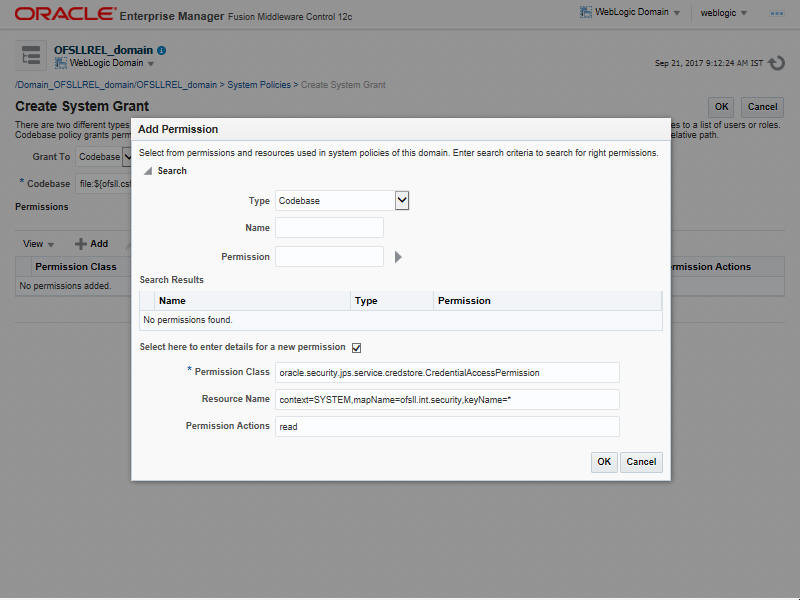
Task: Click the page-level OK button for Create System Grant
Action: pos(721,107)
